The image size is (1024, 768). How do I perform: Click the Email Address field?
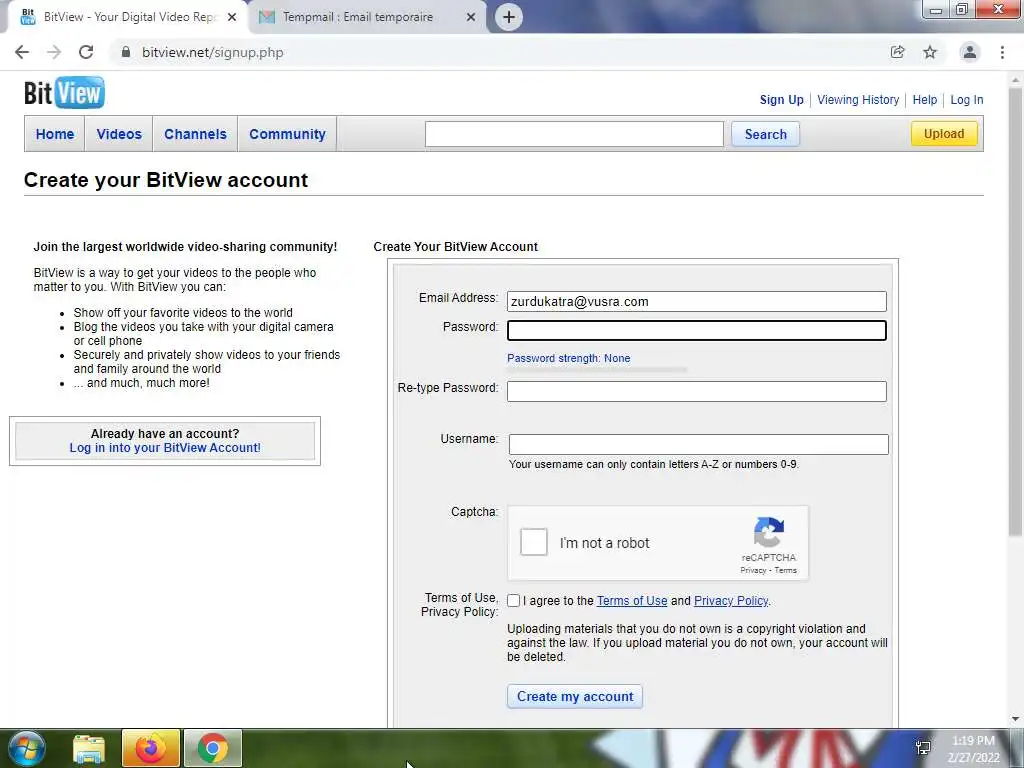coord(697,302)
